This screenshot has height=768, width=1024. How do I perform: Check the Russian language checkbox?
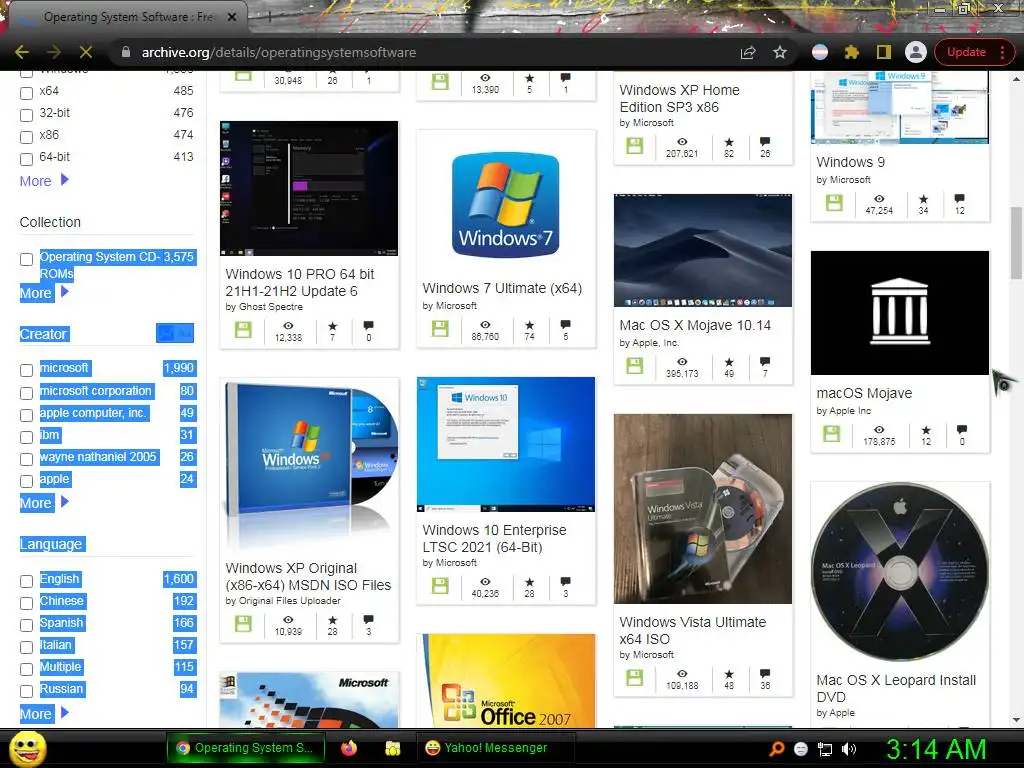click(x=27, y=691)
